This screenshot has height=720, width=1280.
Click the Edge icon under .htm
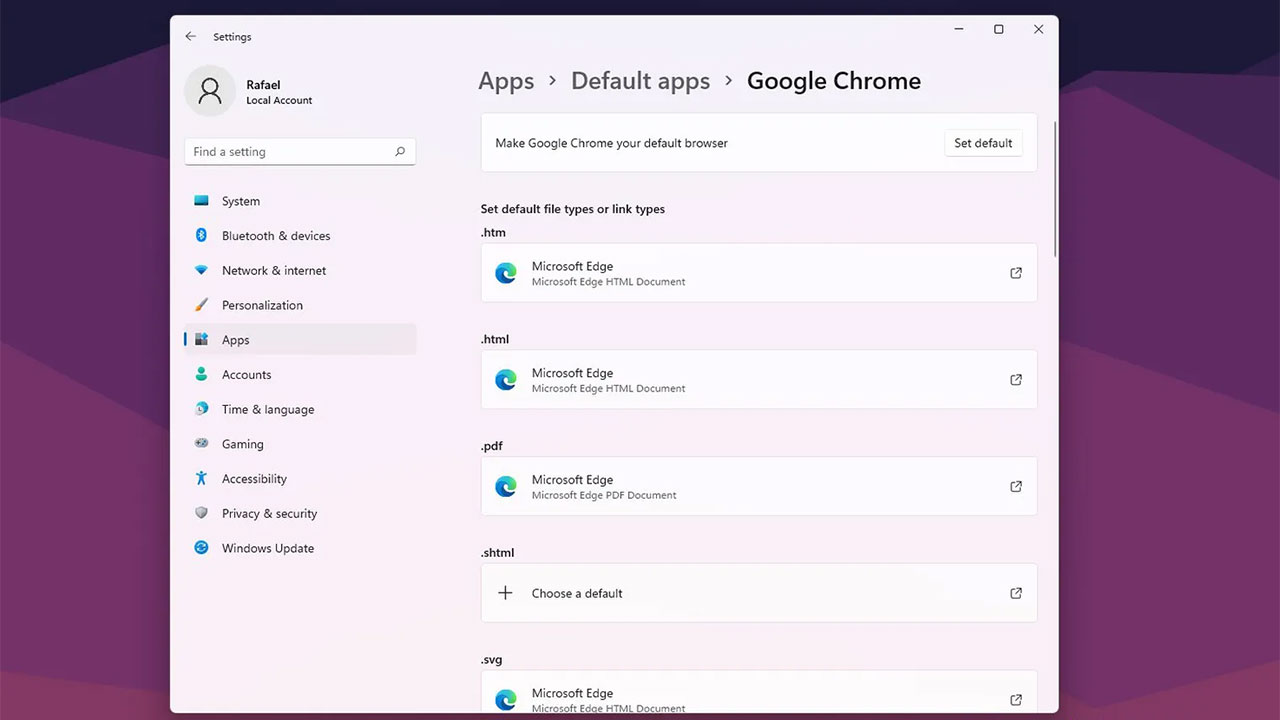coord(506,273)
